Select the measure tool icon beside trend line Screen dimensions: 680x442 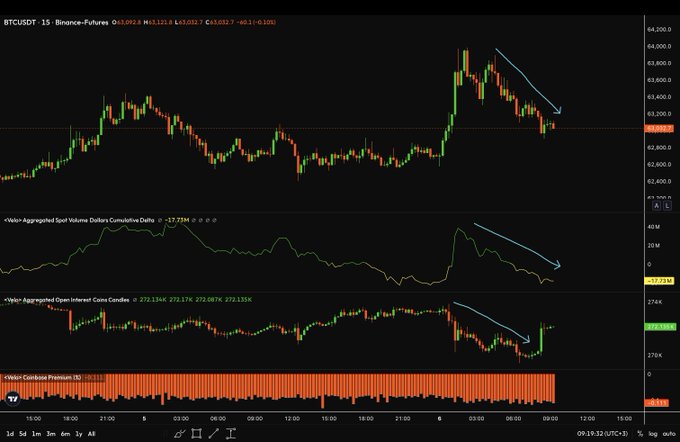231,433
